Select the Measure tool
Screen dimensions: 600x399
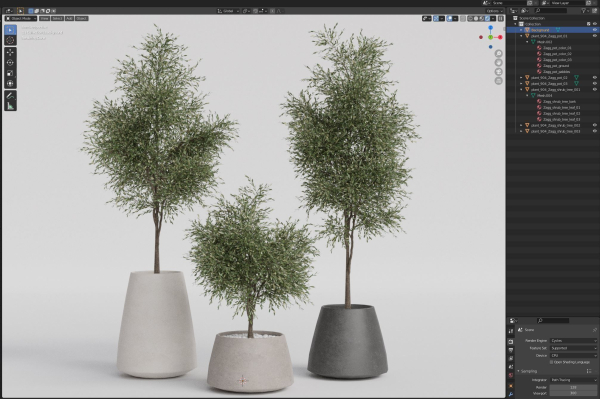[10, 106]
